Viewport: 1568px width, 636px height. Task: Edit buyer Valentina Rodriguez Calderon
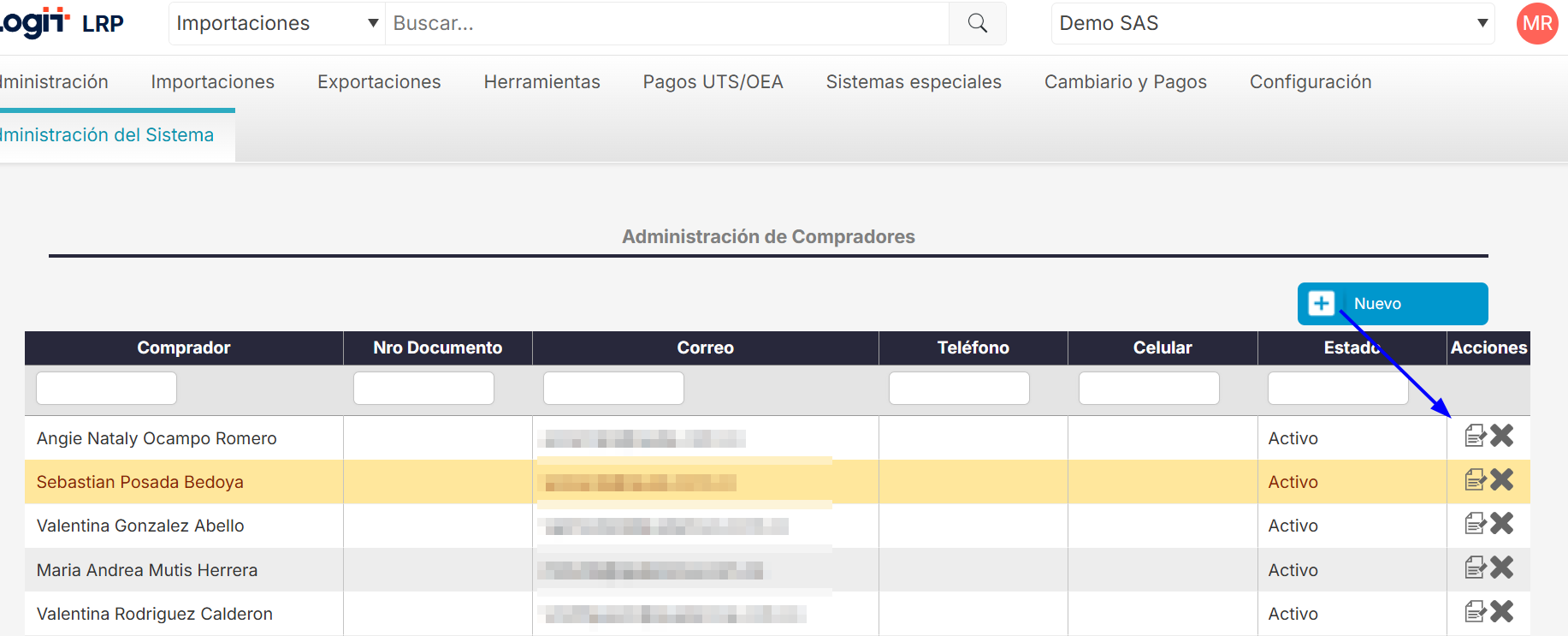coord(1476,611)
